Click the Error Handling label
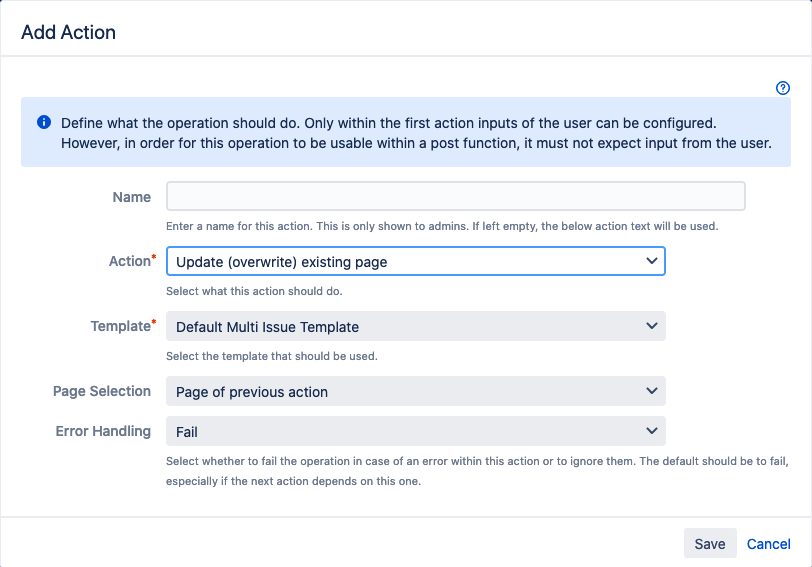The width and height of the screenshot is (812, 567). tap(103, 431)
